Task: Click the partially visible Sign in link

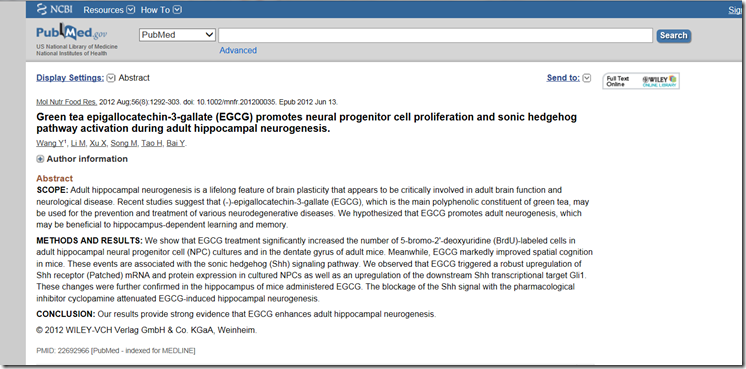Action: 736,10
